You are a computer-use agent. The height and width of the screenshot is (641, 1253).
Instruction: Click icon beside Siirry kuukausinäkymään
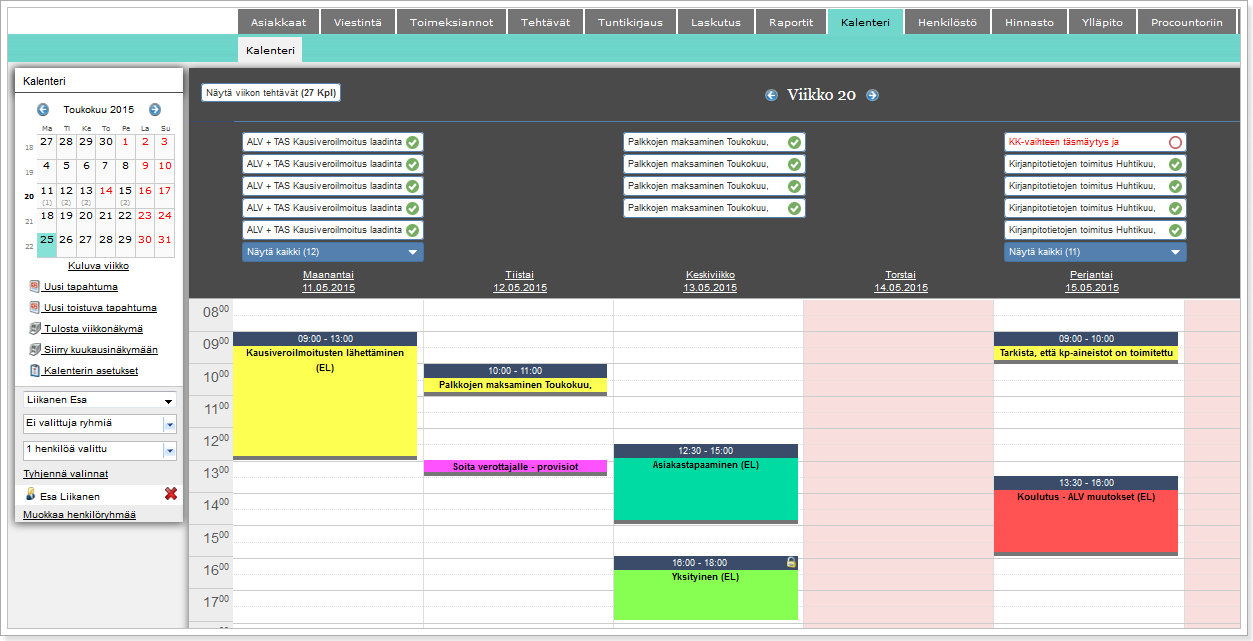coord(35,349)
